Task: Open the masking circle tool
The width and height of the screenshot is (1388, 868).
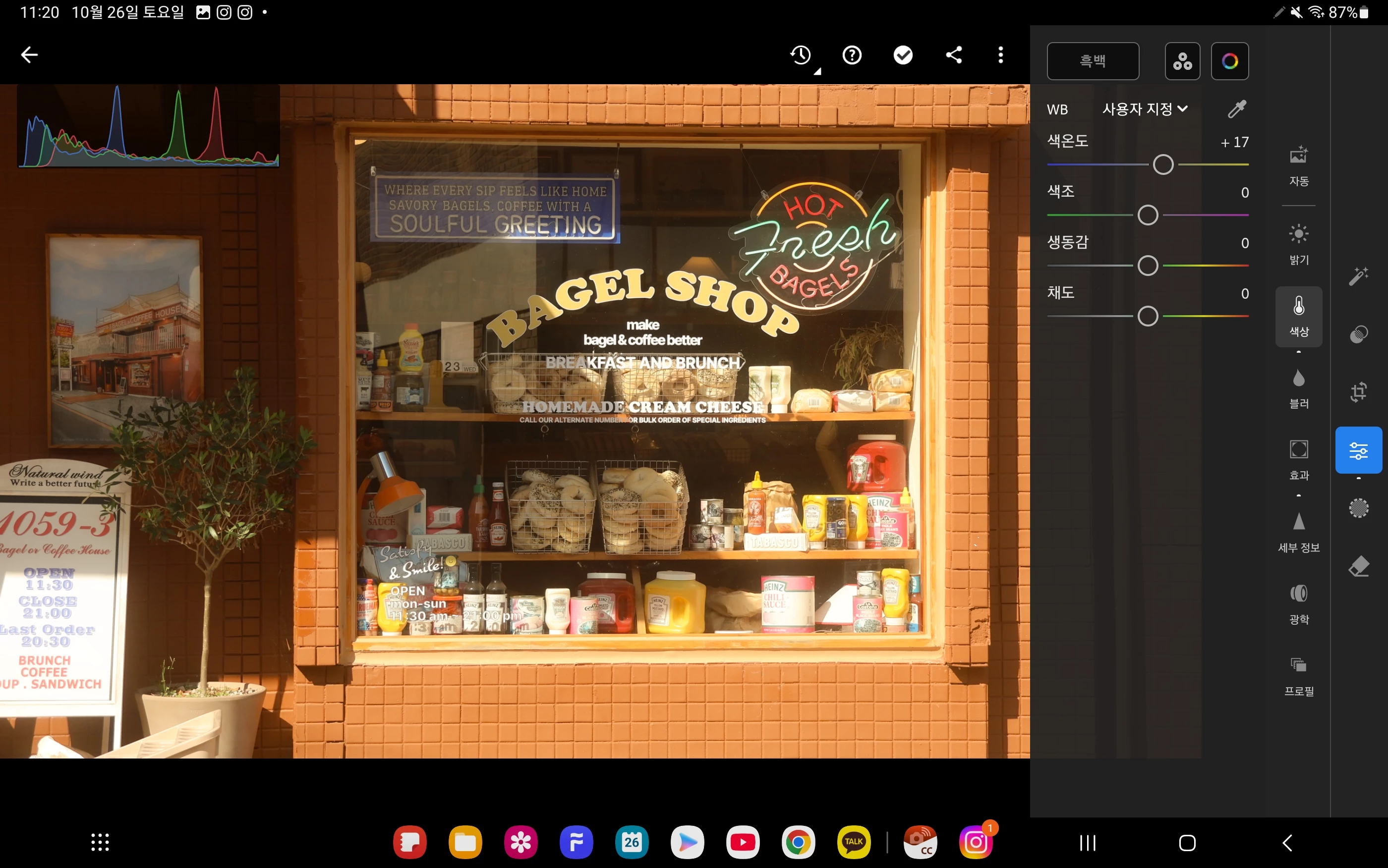Action: click(x=1358, y=508)
